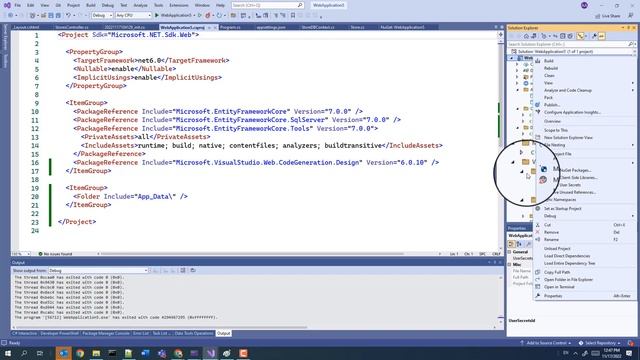Collapse the Misc section in Properties
Viewport: 640px width, 360px height.
[x=510, y=264]
